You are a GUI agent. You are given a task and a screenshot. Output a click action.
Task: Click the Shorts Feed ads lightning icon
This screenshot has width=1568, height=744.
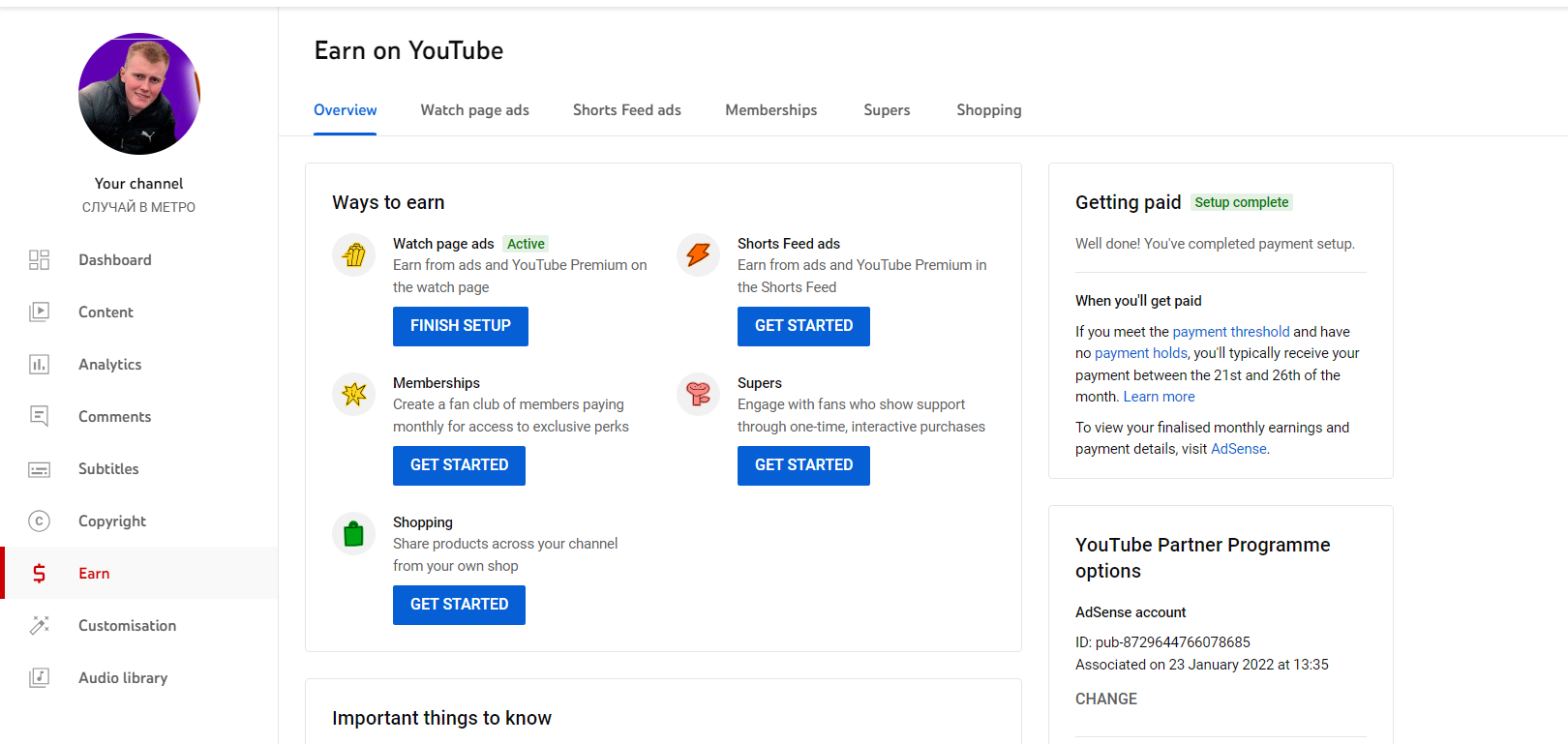coord(699,255)
